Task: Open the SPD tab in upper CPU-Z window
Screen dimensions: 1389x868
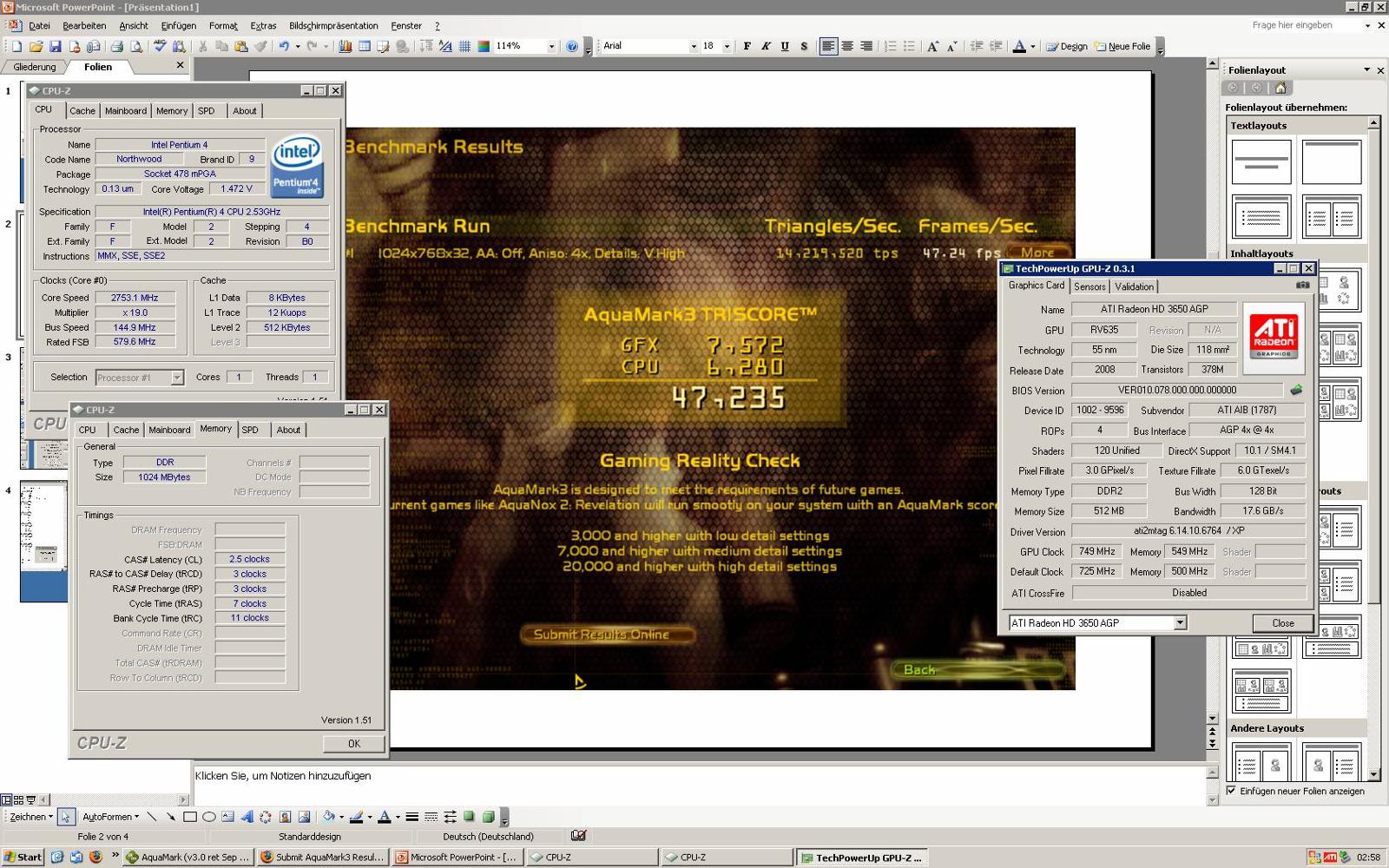Action: click(x=206, y=111)
